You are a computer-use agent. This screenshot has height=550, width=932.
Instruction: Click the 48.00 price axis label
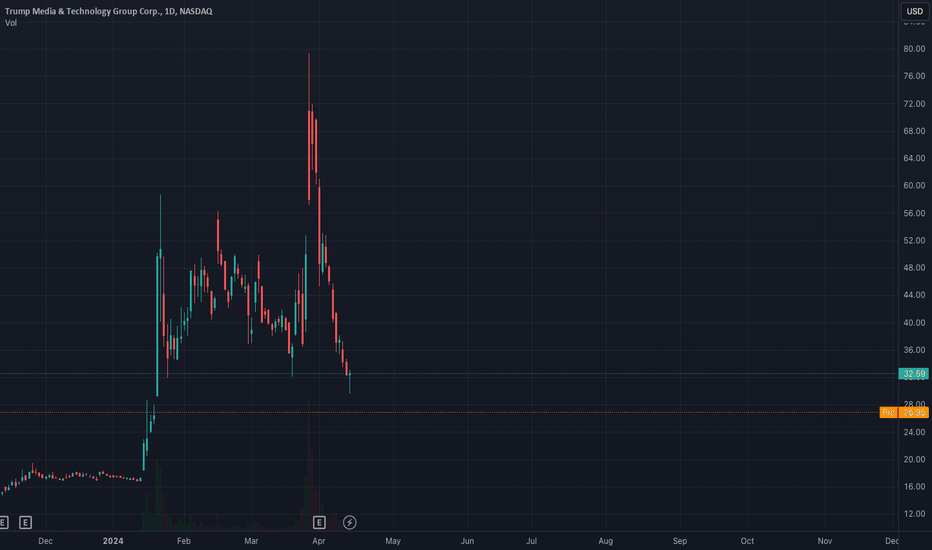click(x=914, y=268)
